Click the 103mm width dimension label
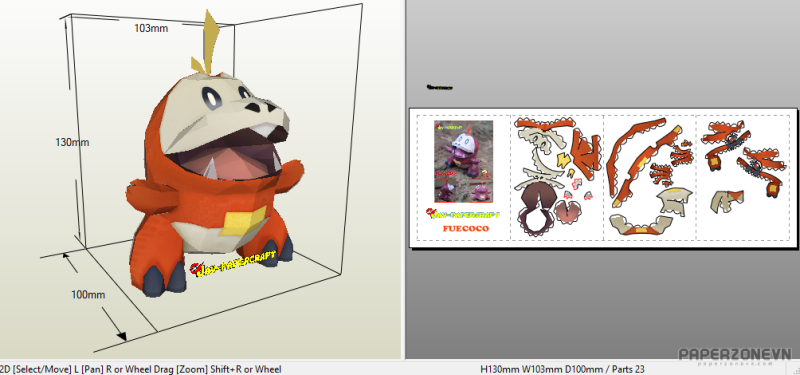 click(x=151, y=29)
